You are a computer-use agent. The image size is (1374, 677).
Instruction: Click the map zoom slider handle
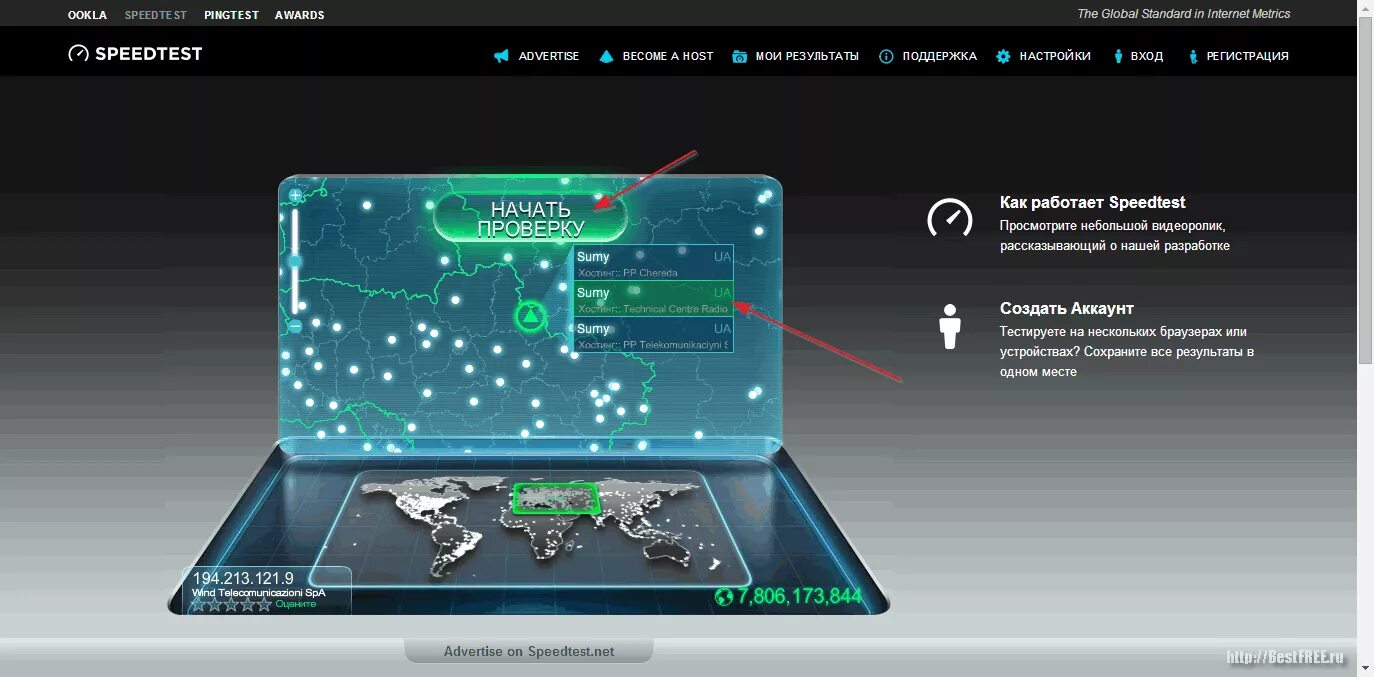point(295,262)
